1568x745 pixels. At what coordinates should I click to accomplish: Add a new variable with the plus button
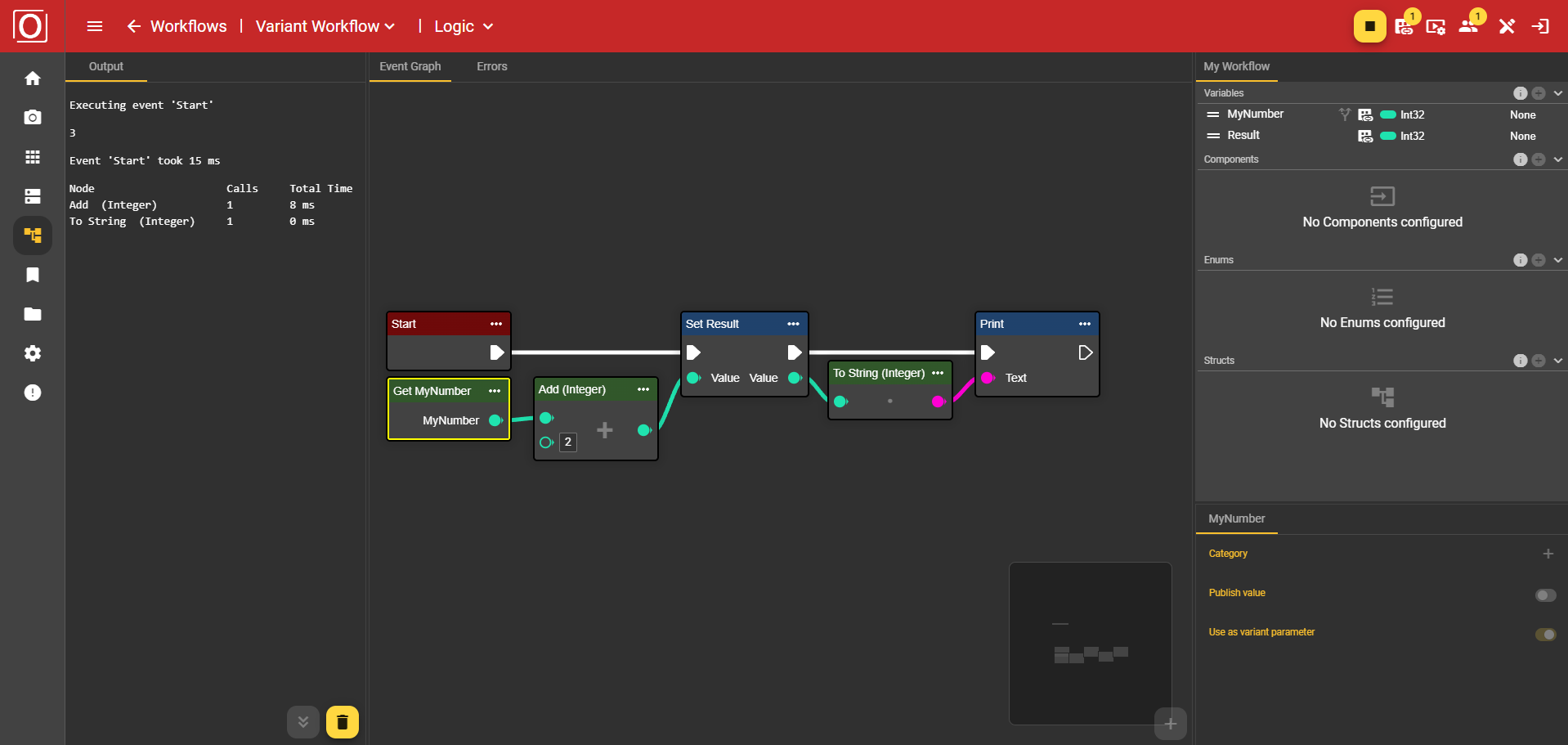point(1539,92)
